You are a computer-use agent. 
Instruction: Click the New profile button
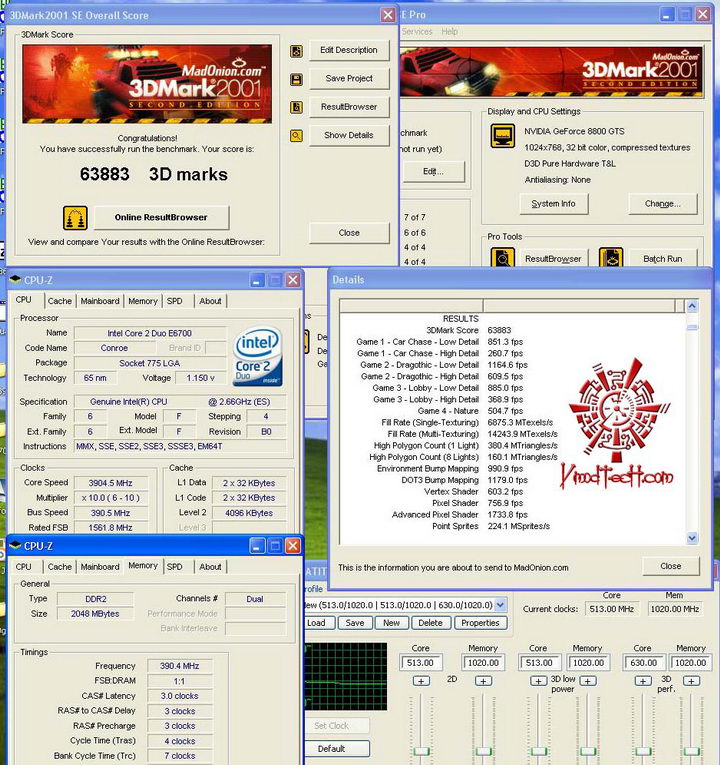pyautogui.click(x=391, y=623)
